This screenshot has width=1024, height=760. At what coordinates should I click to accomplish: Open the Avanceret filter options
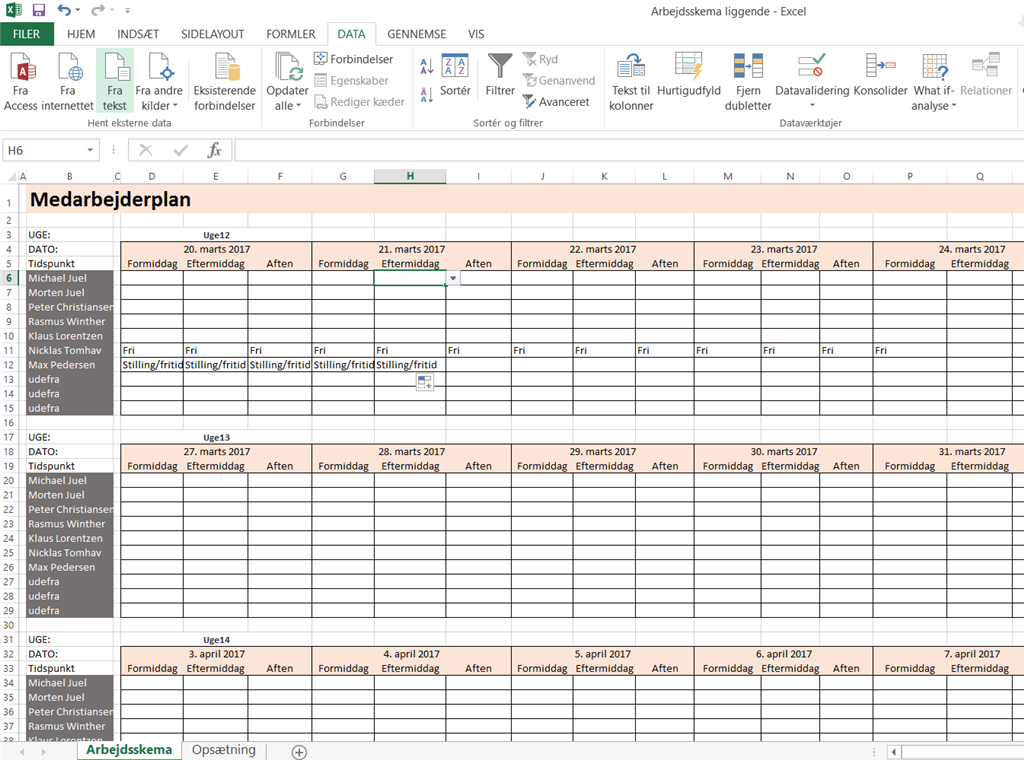tap(556, 102)
